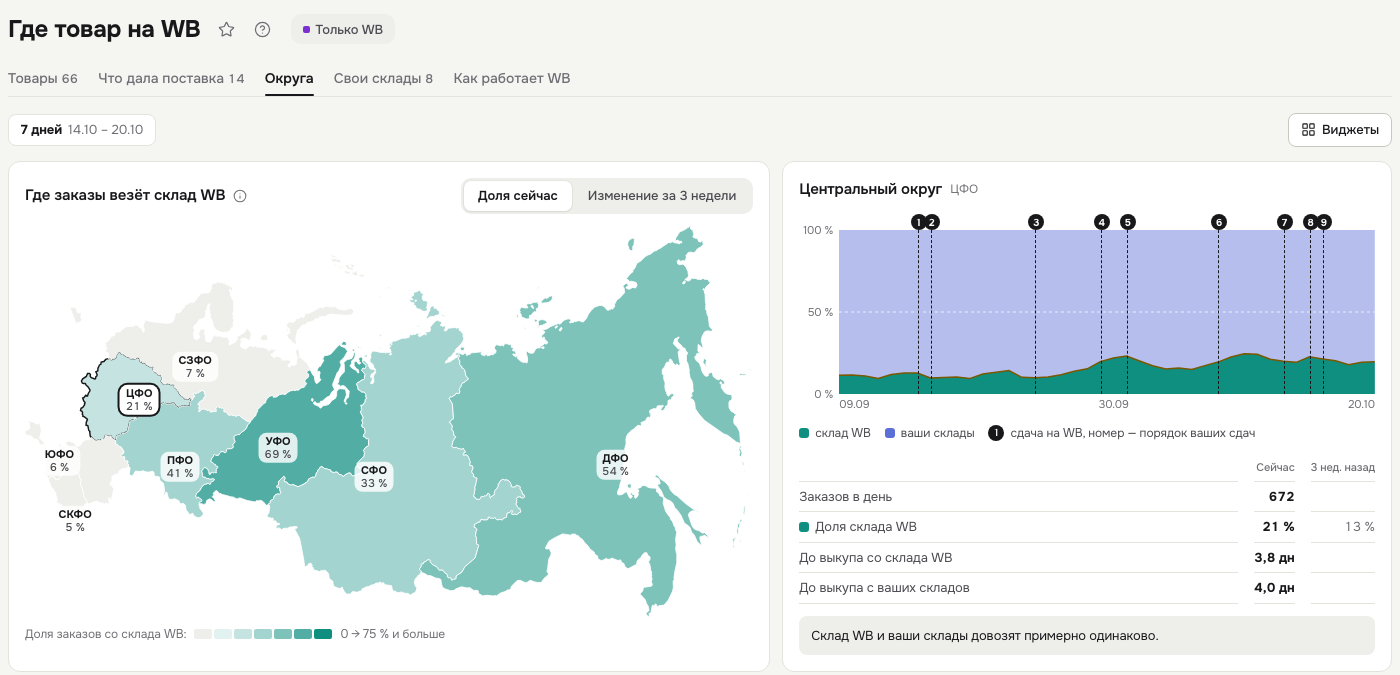The height and width of the screenshot is (675, 1400).
Task: Select delivery marker 6 on the chart
Action: [1218, 222]
